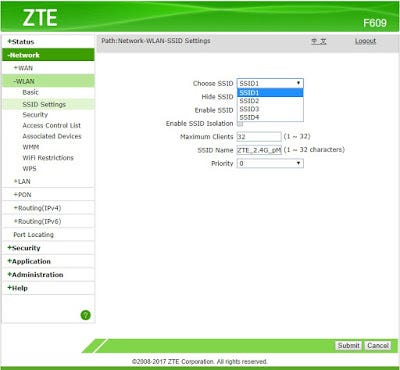Select SSID4 from the dropdown list
Viewport: 400px width, 370px height.
pos(270,117)
